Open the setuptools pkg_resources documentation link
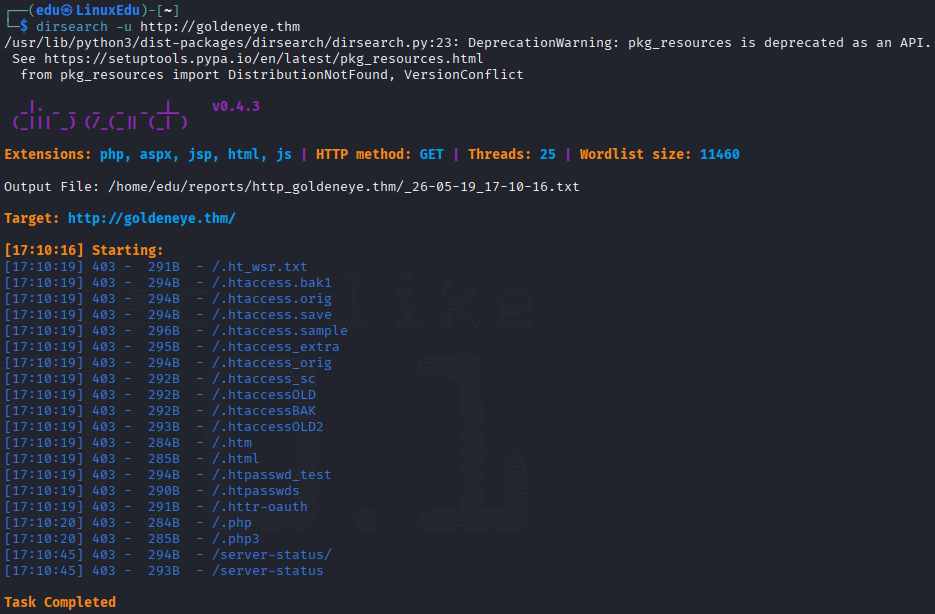Image resolution: width=935 pixels, height=614 pixels. (264, 59)
